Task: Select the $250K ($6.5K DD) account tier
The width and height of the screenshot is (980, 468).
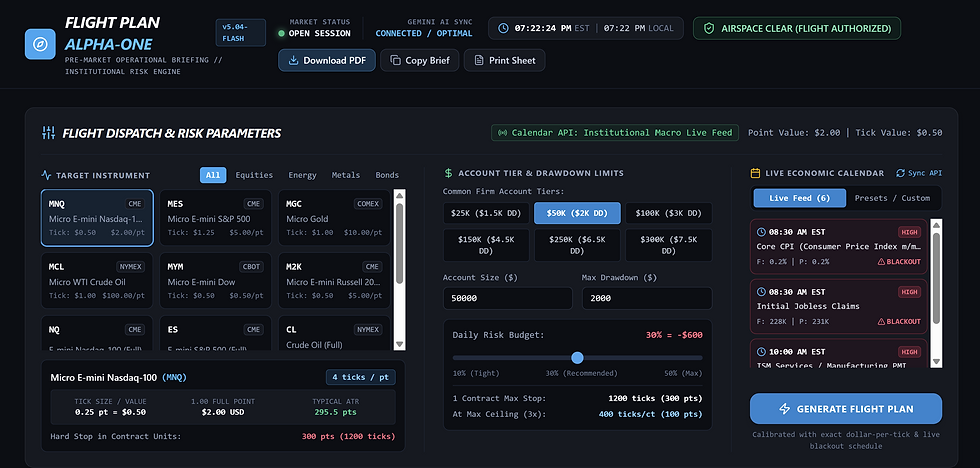Action: click(x=578, y=245)
